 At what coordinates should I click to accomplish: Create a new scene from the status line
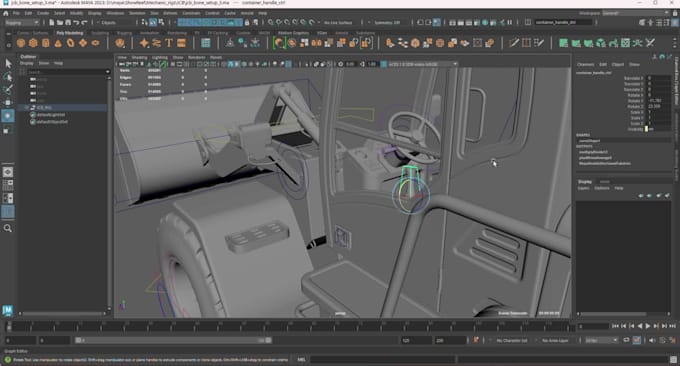click(x=52, y=23)
